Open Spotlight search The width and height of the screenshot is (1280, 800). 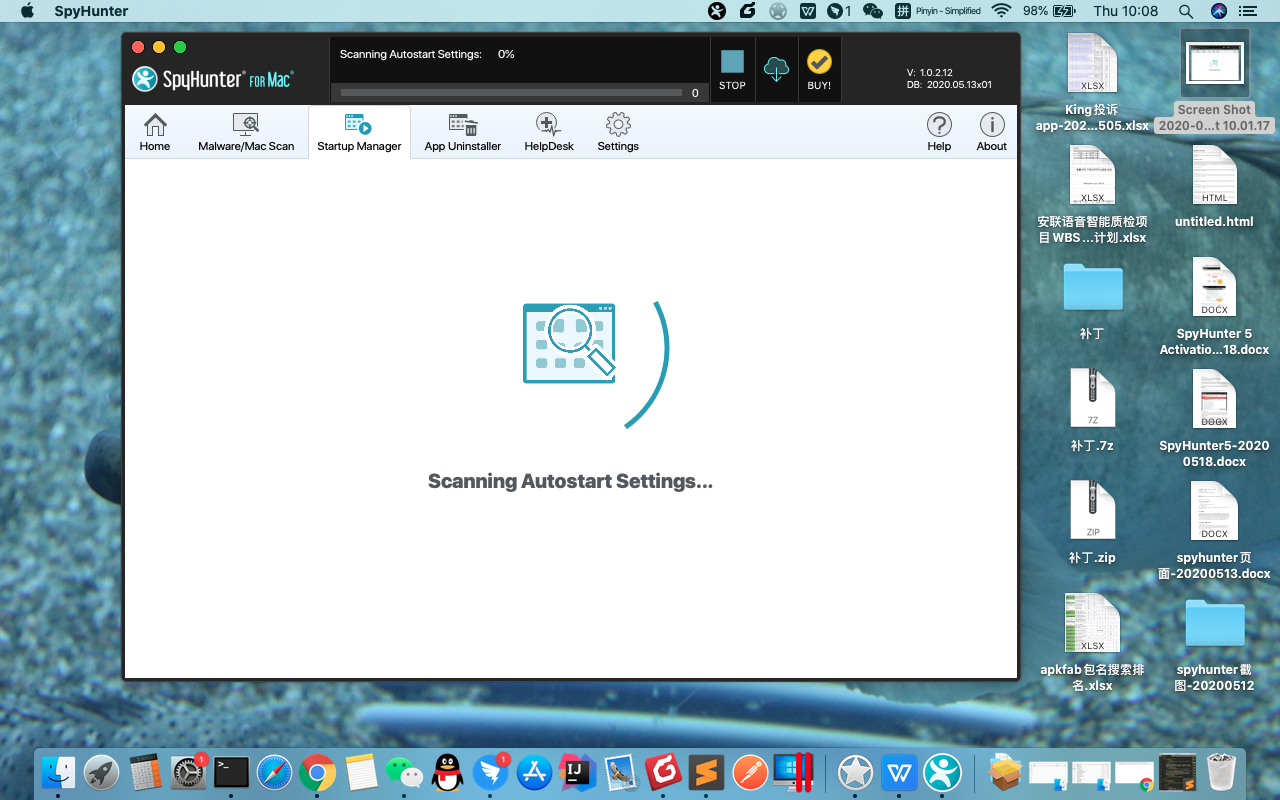(1185, 11)
